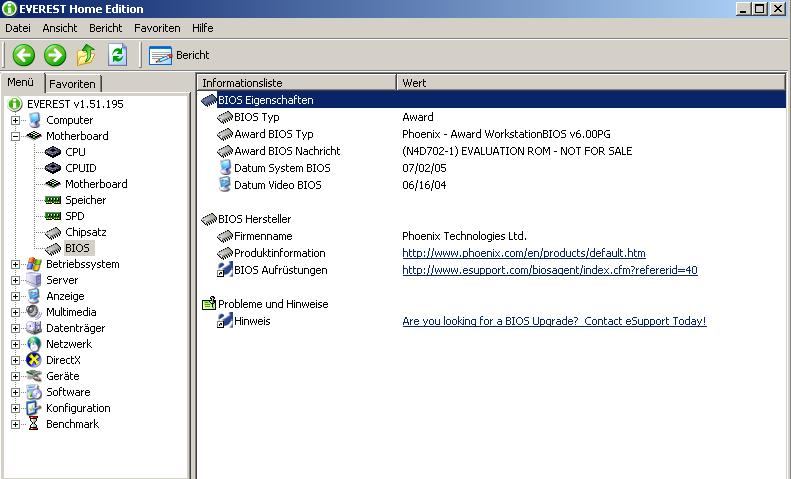The height and width of the screenshot is (479, 791).
Task: Click the Konfiguration icon
Action: click(34, 408)
